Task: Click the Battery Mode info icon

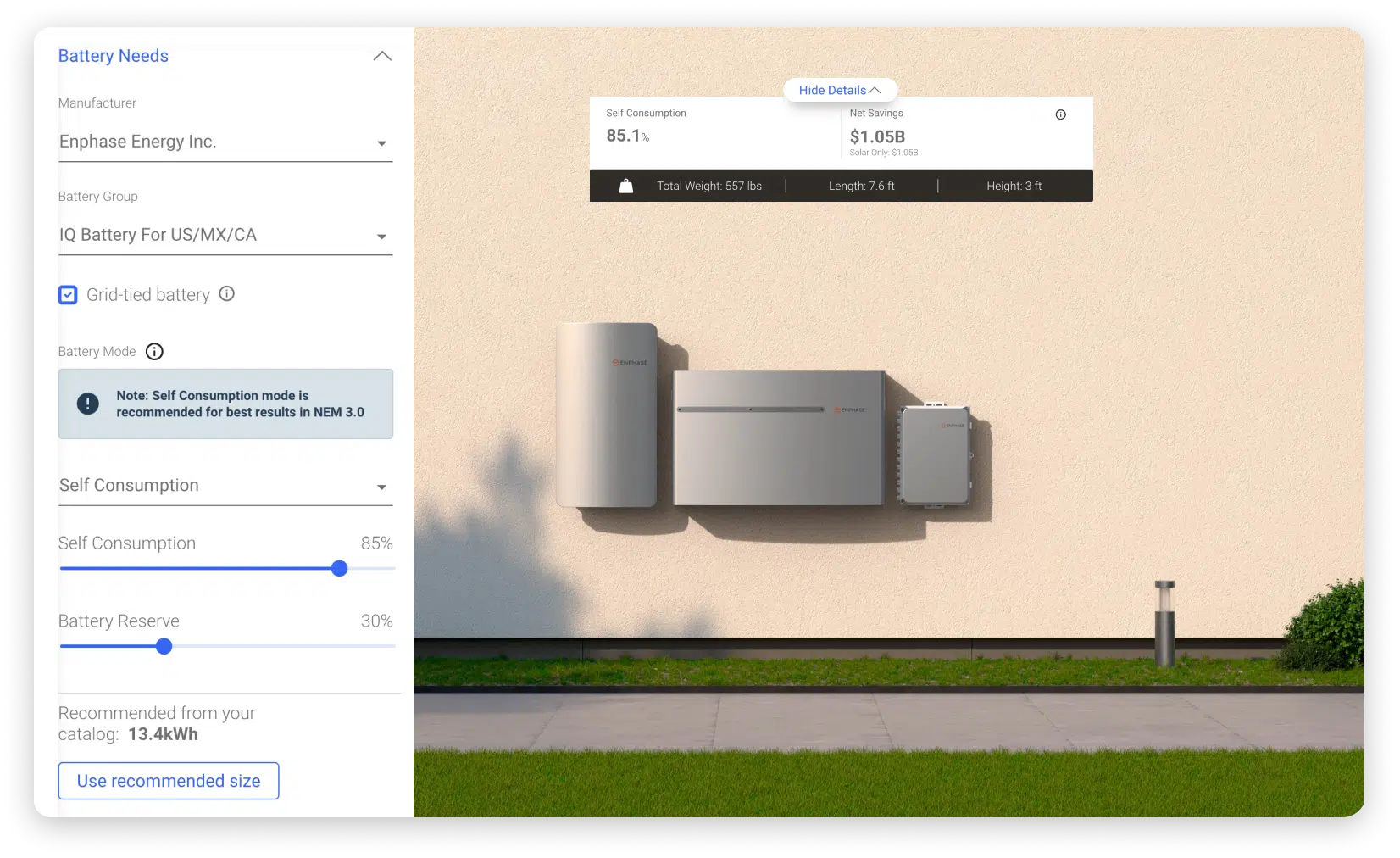Action: [154, 351]
